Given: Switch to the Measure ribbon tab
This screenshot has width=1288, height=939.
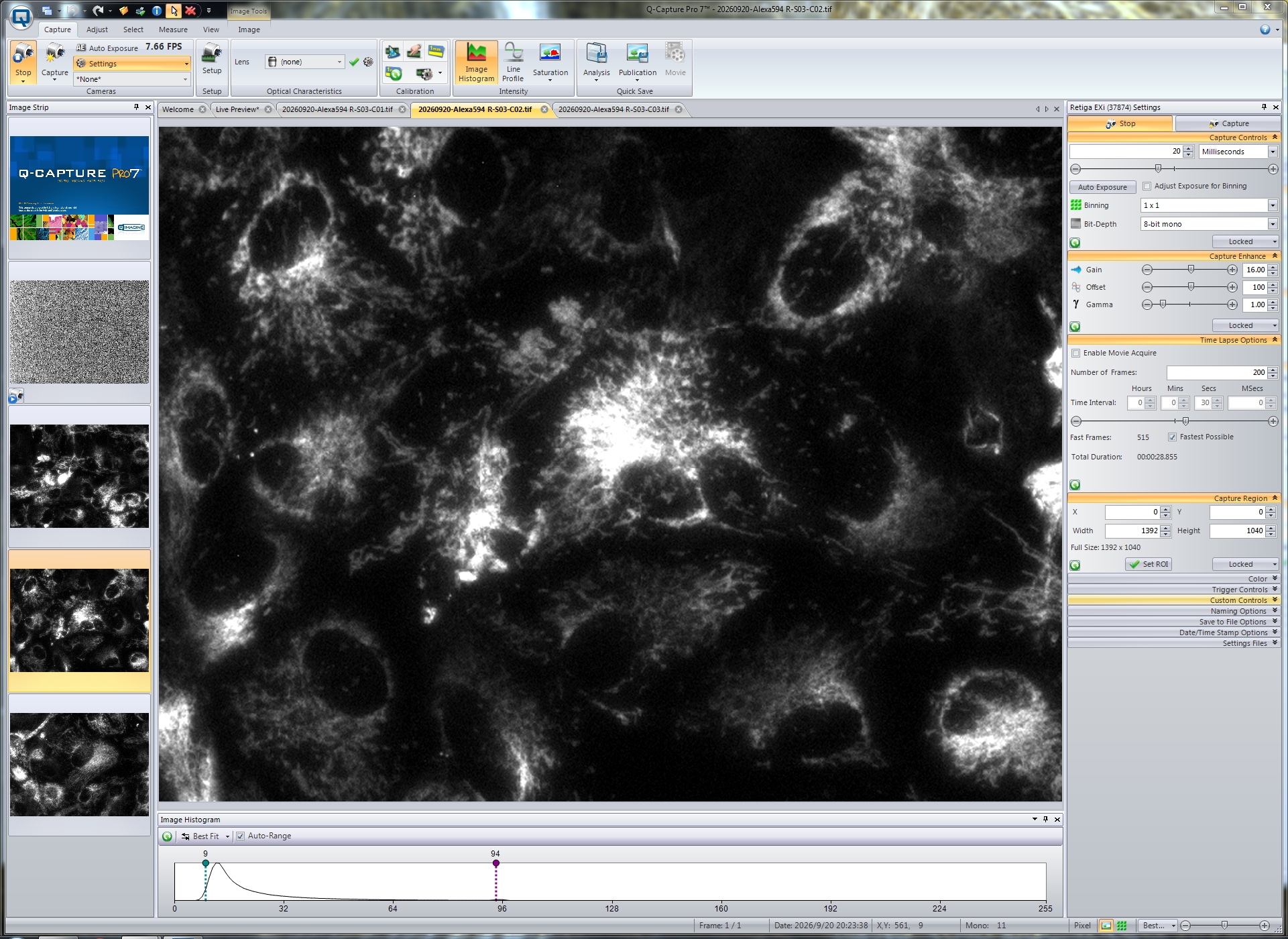Looking at the screenshot, I should pyautogui.click(x=173, y=30).
